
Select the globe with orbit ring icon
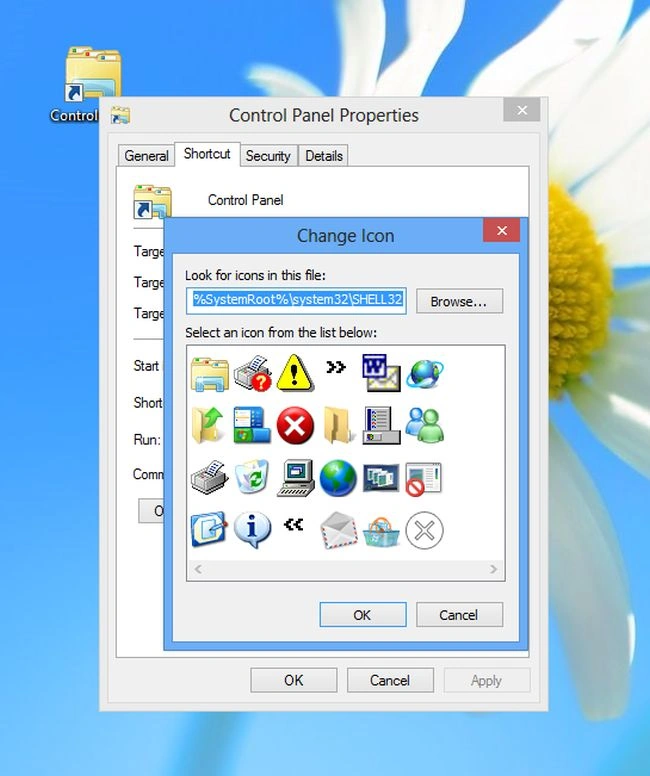click(424, 374)
